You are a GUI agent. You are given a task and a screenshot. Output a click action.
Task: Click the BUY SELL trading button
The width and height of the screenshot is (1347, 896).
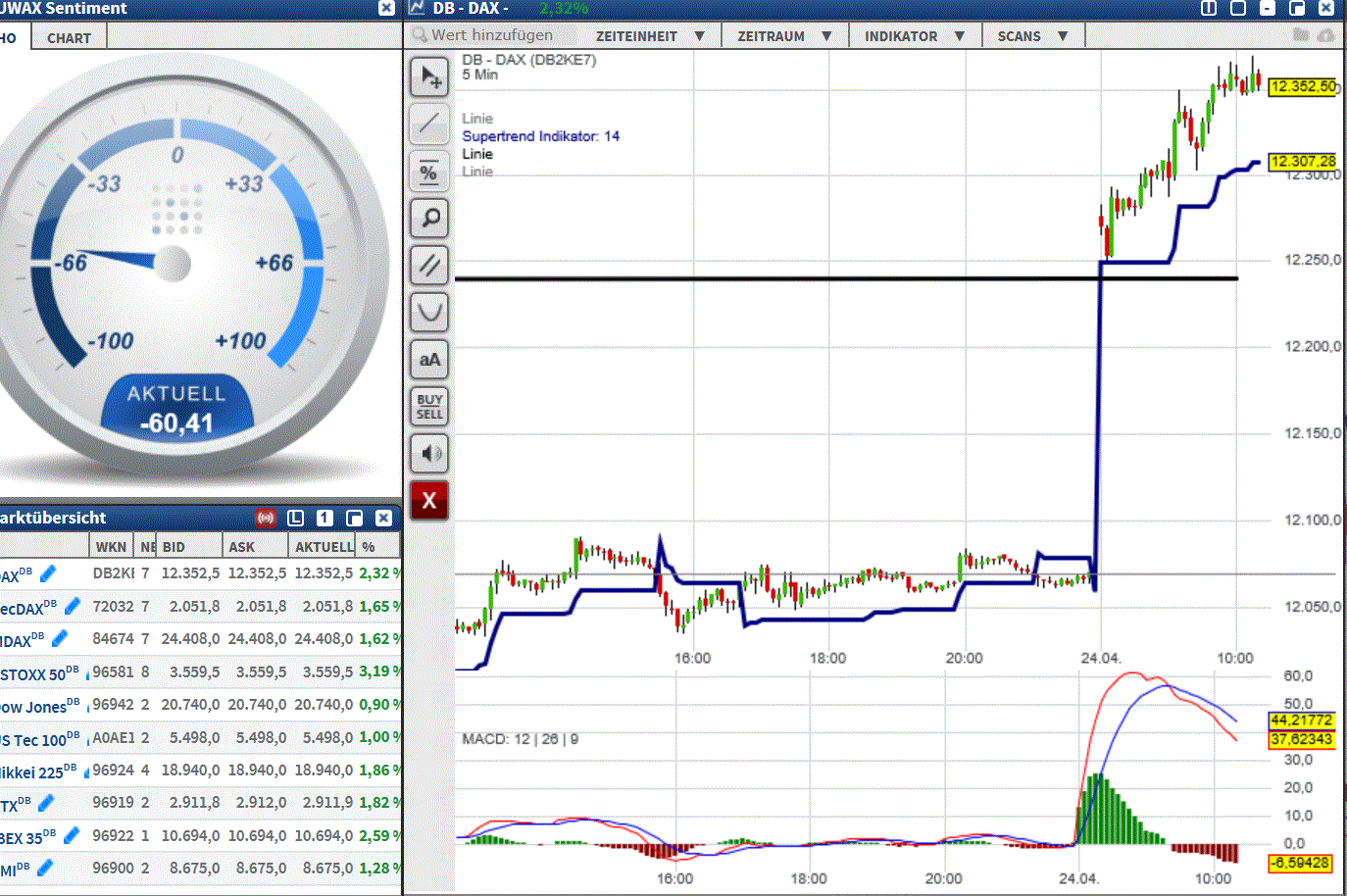429,406
